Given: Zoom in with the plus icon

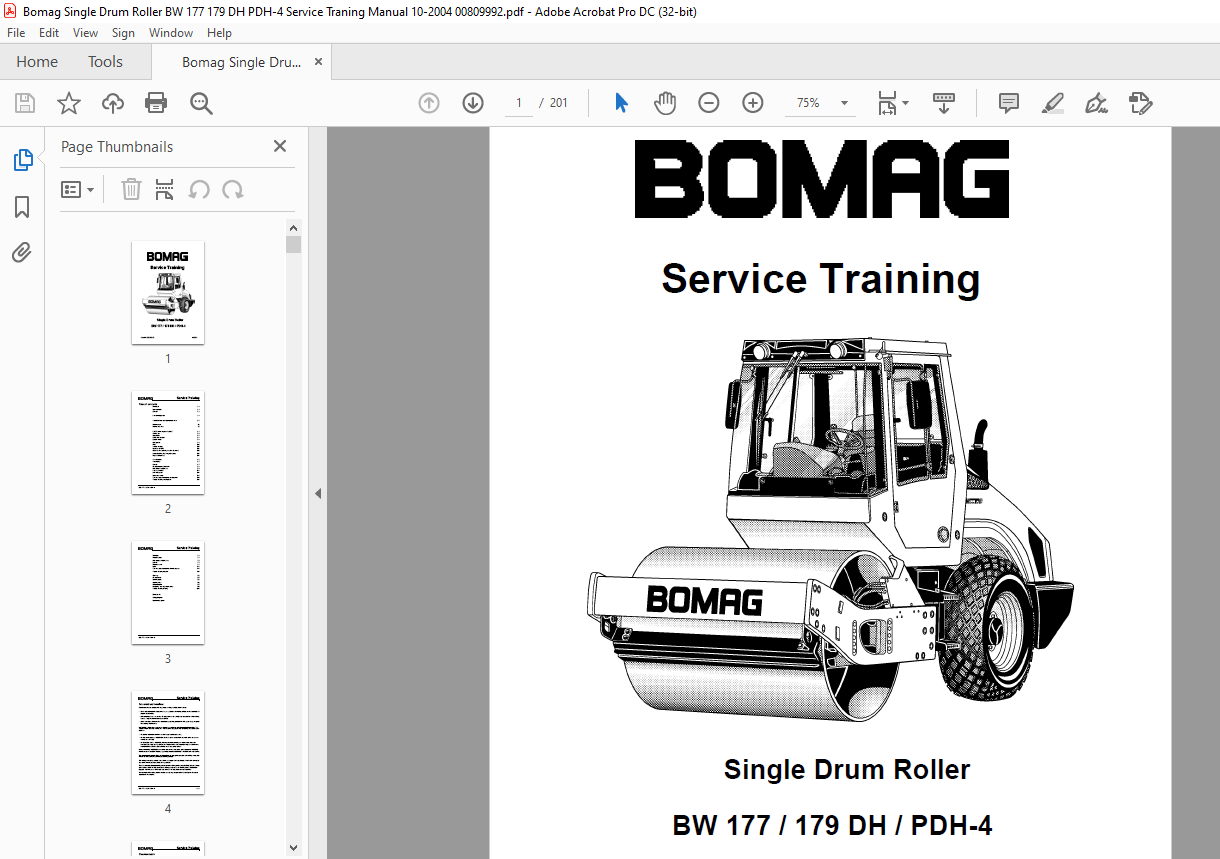Looking at the screenshot, I should pyautogui.click(x=753, y=103).
